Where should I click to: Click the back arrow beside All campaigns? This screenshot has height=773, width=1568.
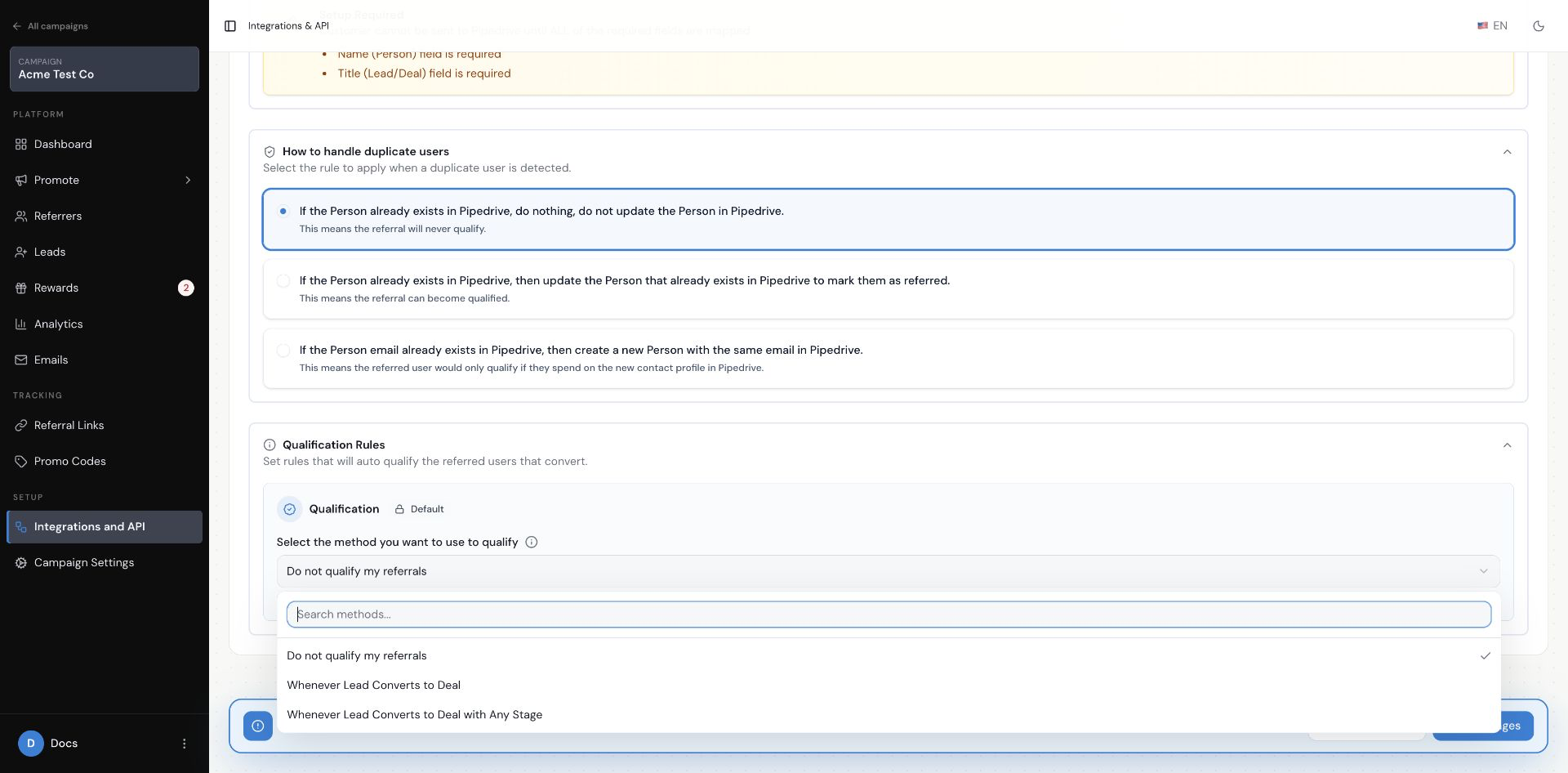[x=17, y=26]
